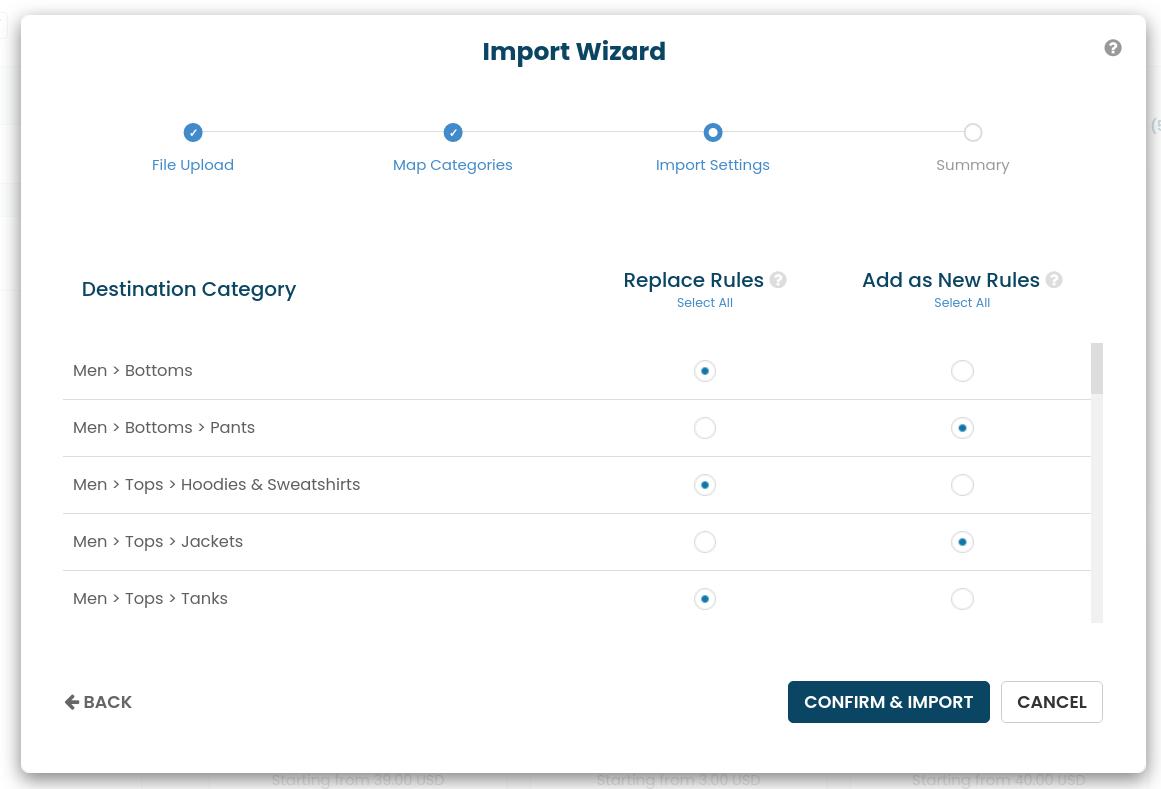Click the File Upload completed step circle
Image resolution: width=1161 pixels, height=789 pixels.
(193, 132)
